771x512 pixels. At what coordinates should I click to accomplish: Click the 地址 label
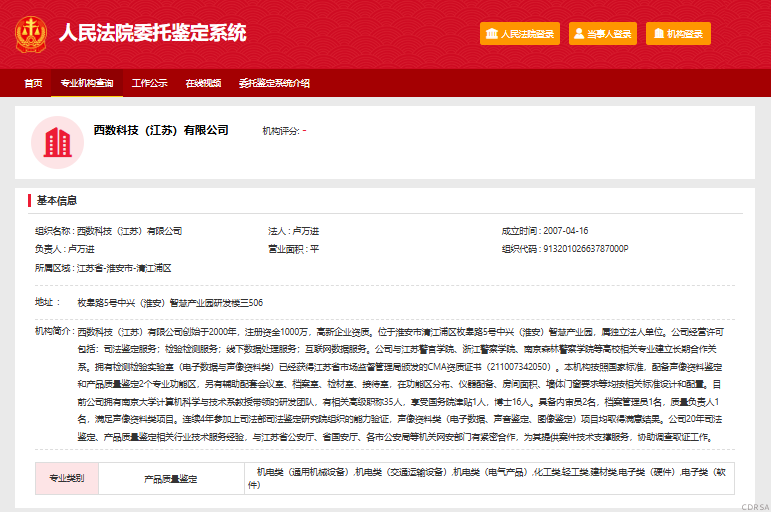tap(47, 302)
